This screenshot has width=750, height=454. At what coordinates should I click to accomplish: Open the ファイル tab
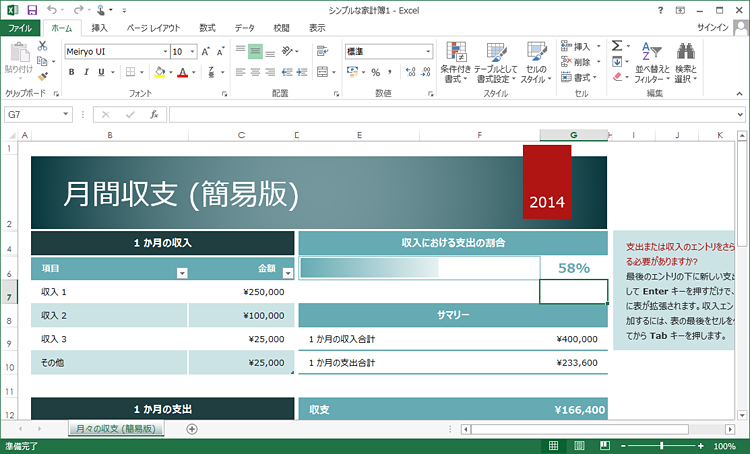point(20,28)
